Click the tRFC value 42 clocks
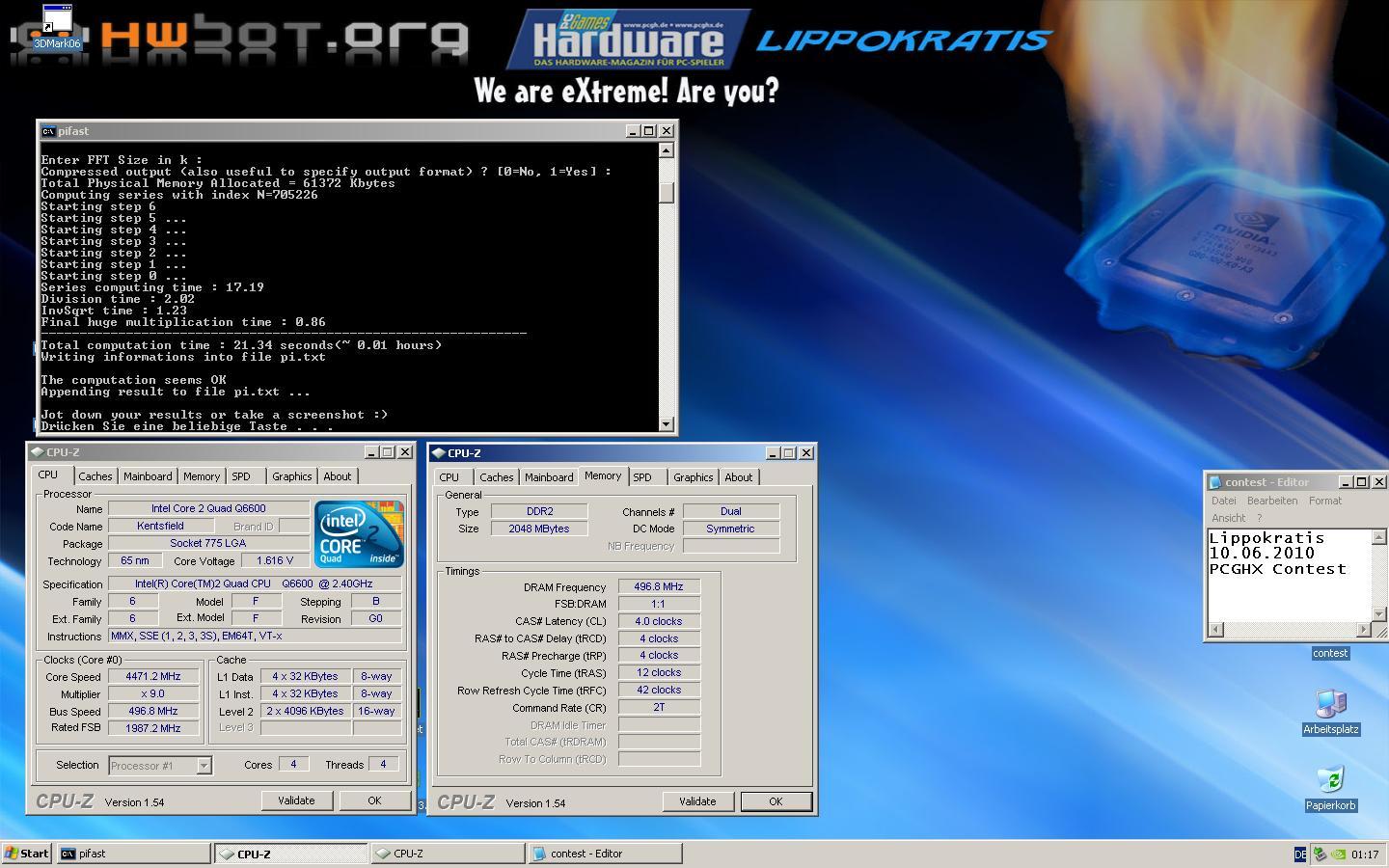The height and width of the screenshot is (868, 1389). coord(659,691)
